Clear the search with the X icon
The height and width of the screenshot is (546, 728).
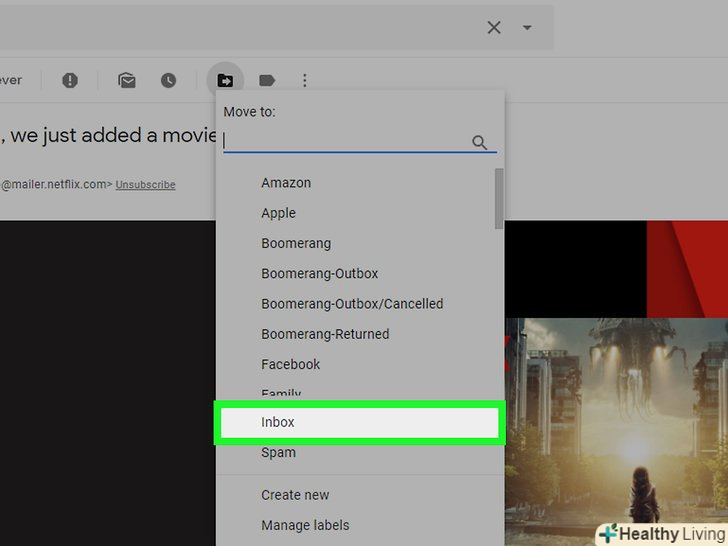click(x=494, y=28)
